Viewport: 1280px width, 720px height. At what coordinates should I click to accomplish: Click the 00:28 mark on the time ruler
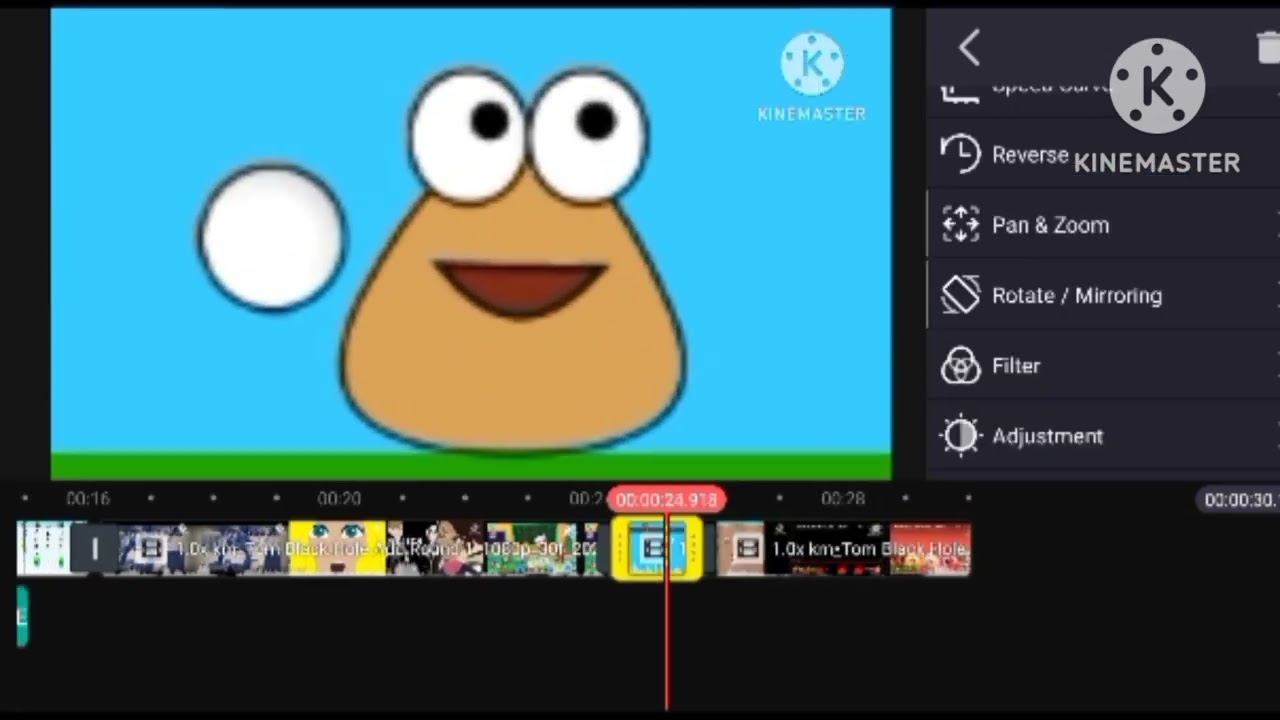(x=843, y=498)
